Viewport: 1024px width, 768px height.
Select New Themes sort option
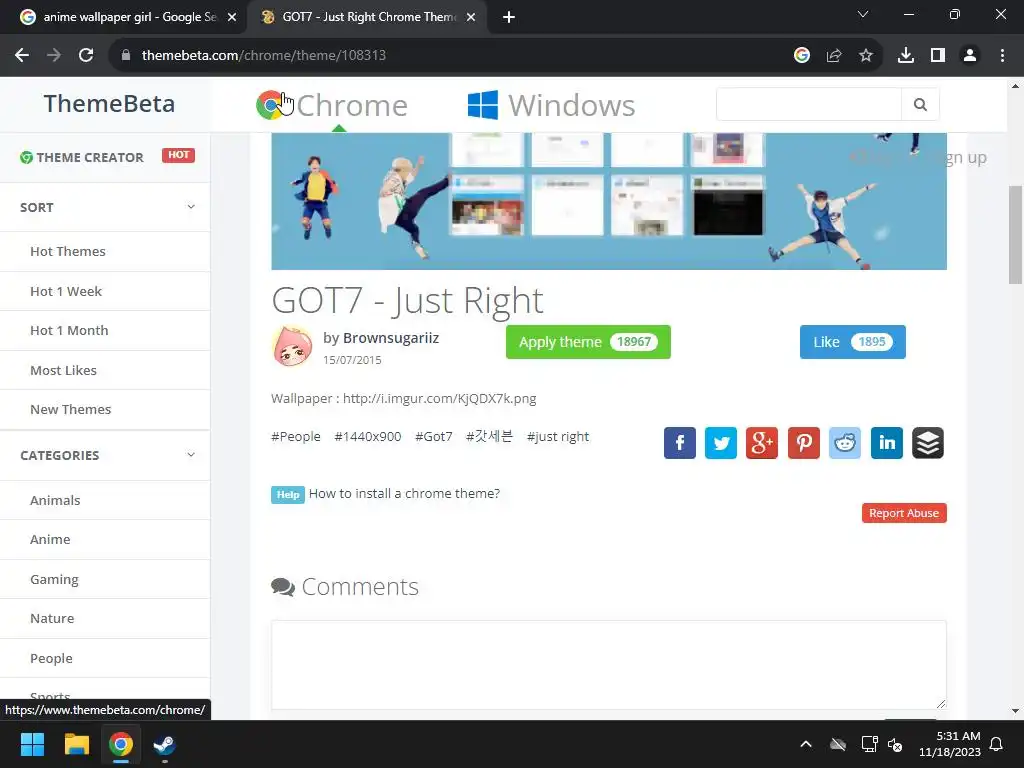point(71,409)
